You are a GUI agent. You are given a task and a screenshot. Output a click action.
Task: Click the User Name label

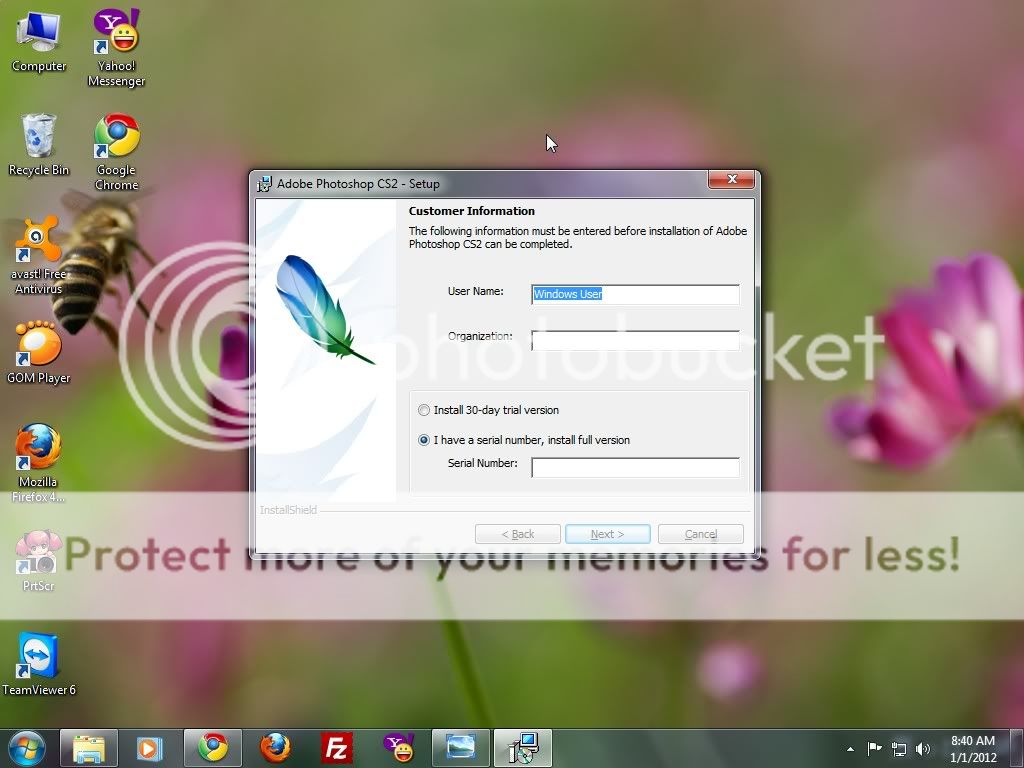coord(475,291)
